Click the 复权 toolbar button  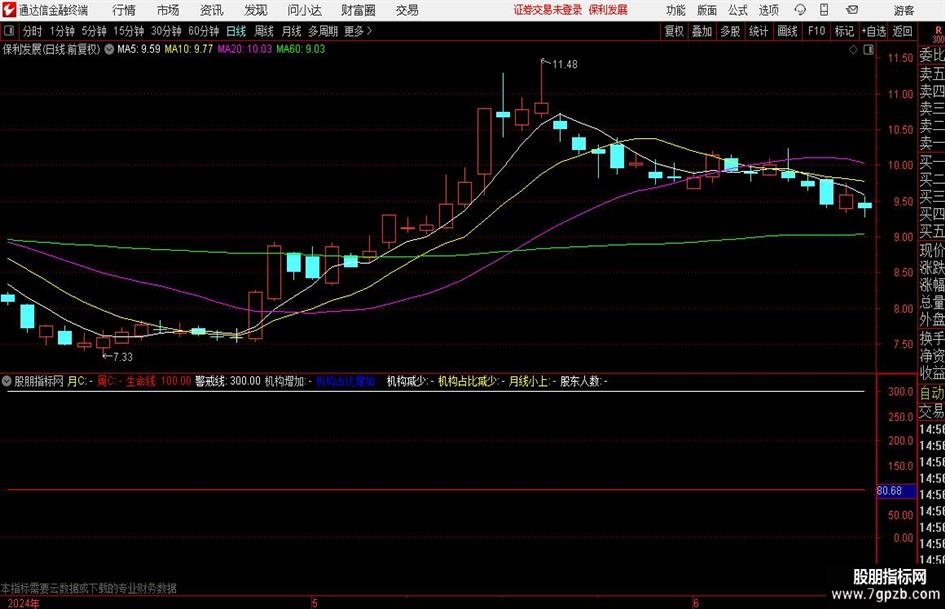click(x=674, y=31)
